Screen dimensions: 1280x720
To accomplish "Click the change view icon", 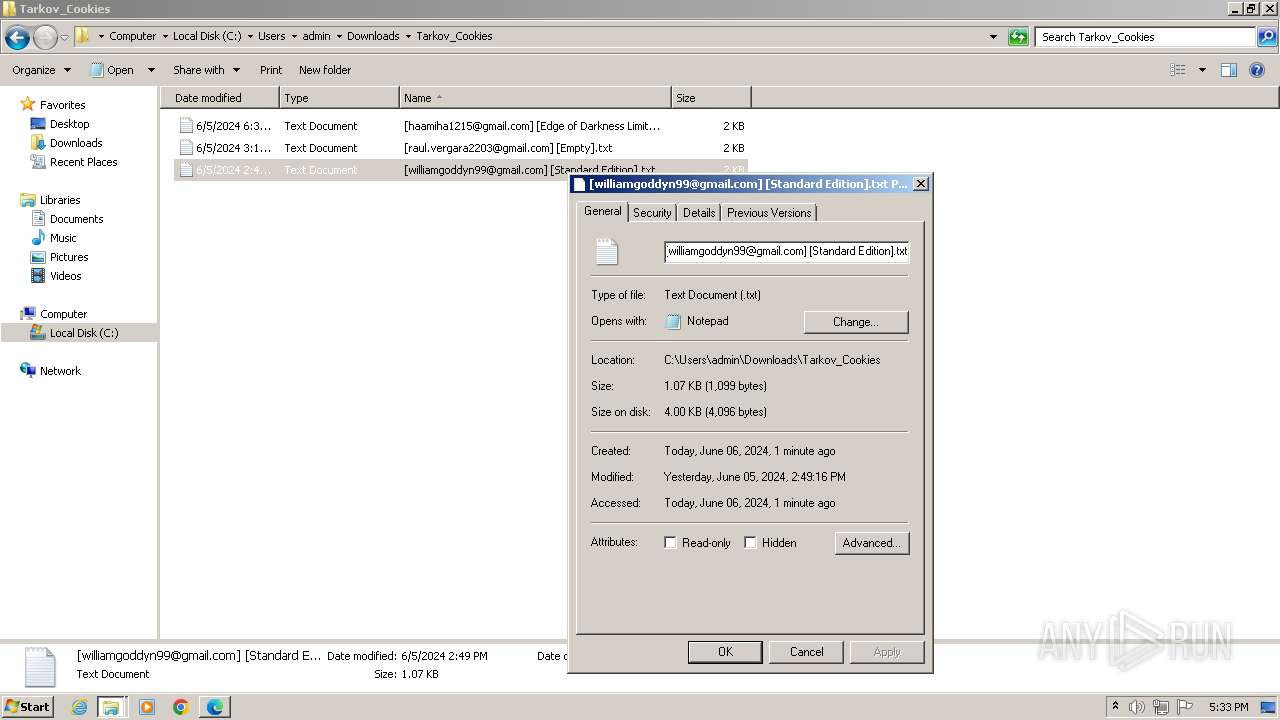I will pyautogui.click(x=1178, y=70).
